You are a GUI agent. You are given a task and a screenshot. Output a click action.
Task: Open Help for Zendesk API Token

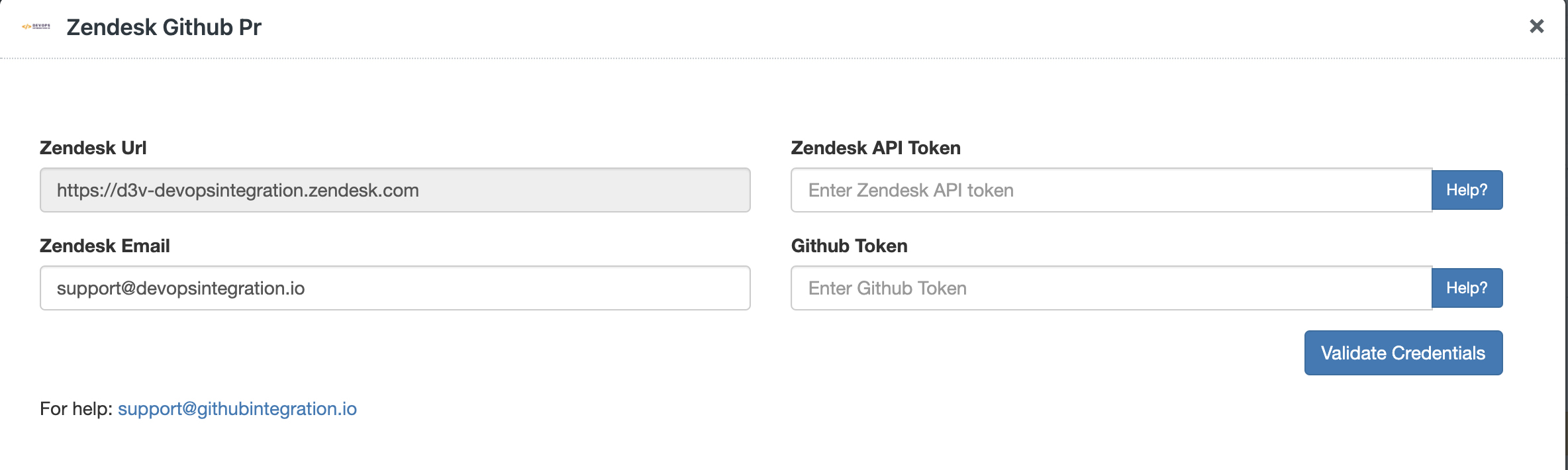click(x=1467, y=190)
